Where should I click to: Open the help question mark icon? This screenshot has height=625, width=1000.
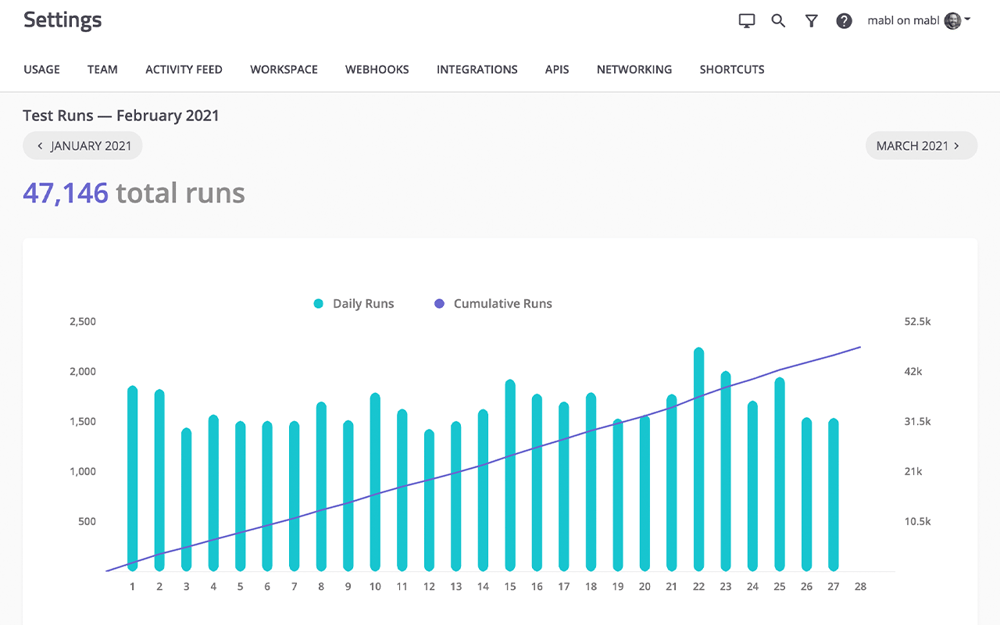tap(844, 21)
